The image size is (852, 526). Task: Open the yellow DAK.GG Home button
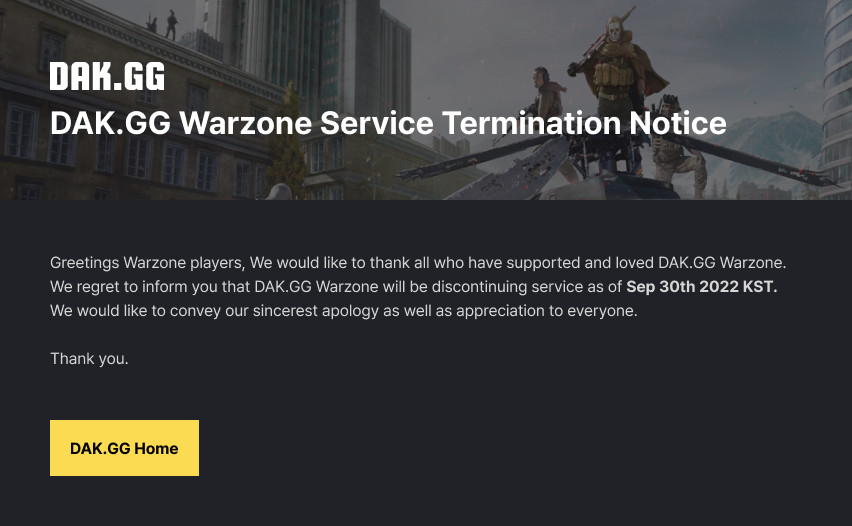point(124,448)
